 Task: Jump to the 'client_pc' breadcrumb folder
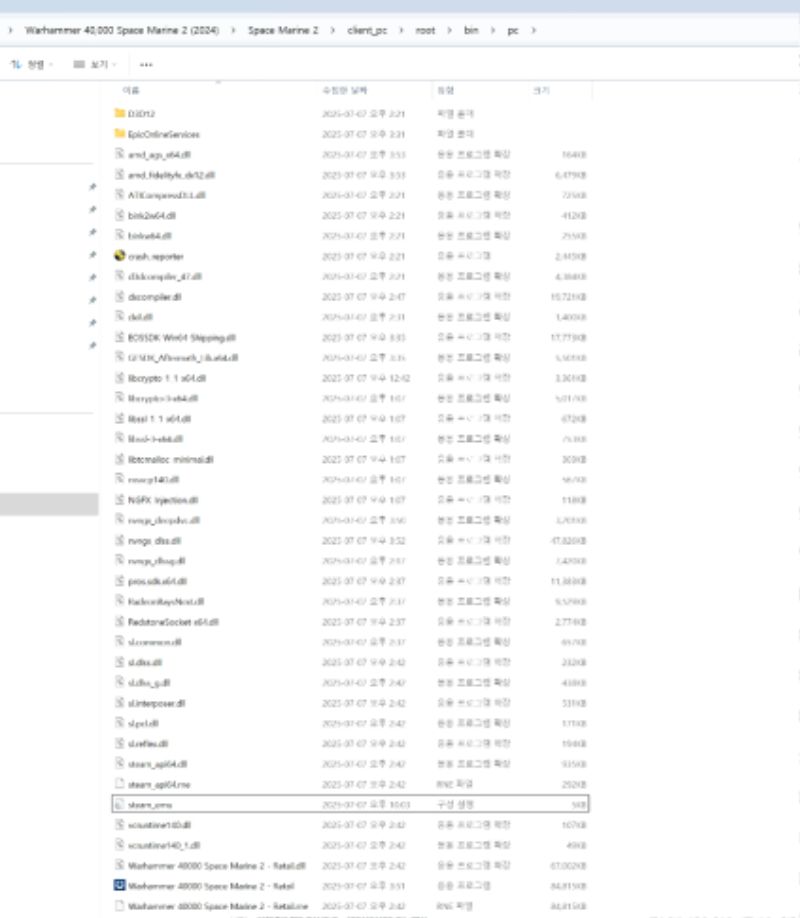click(367, 30)
